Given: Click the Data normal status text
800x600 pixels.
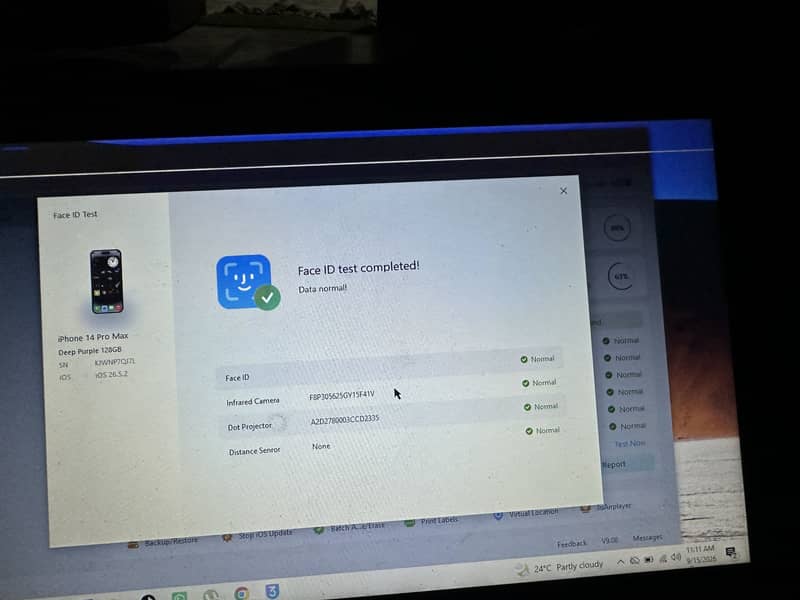Looking at the screenshot, I should [322, 289].
